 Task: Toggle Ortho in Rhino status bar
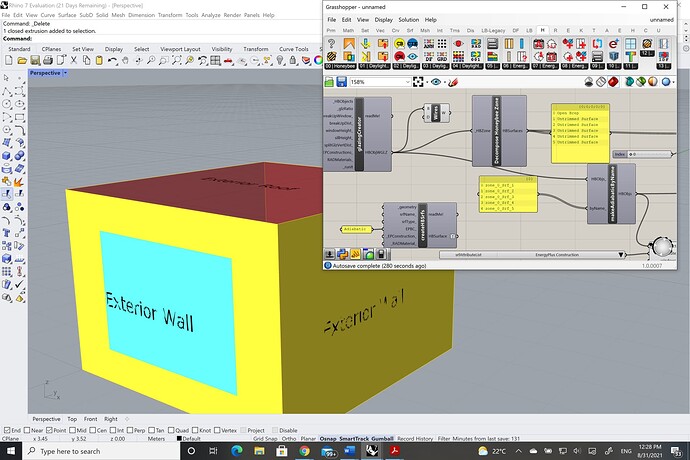coord(289,439)
